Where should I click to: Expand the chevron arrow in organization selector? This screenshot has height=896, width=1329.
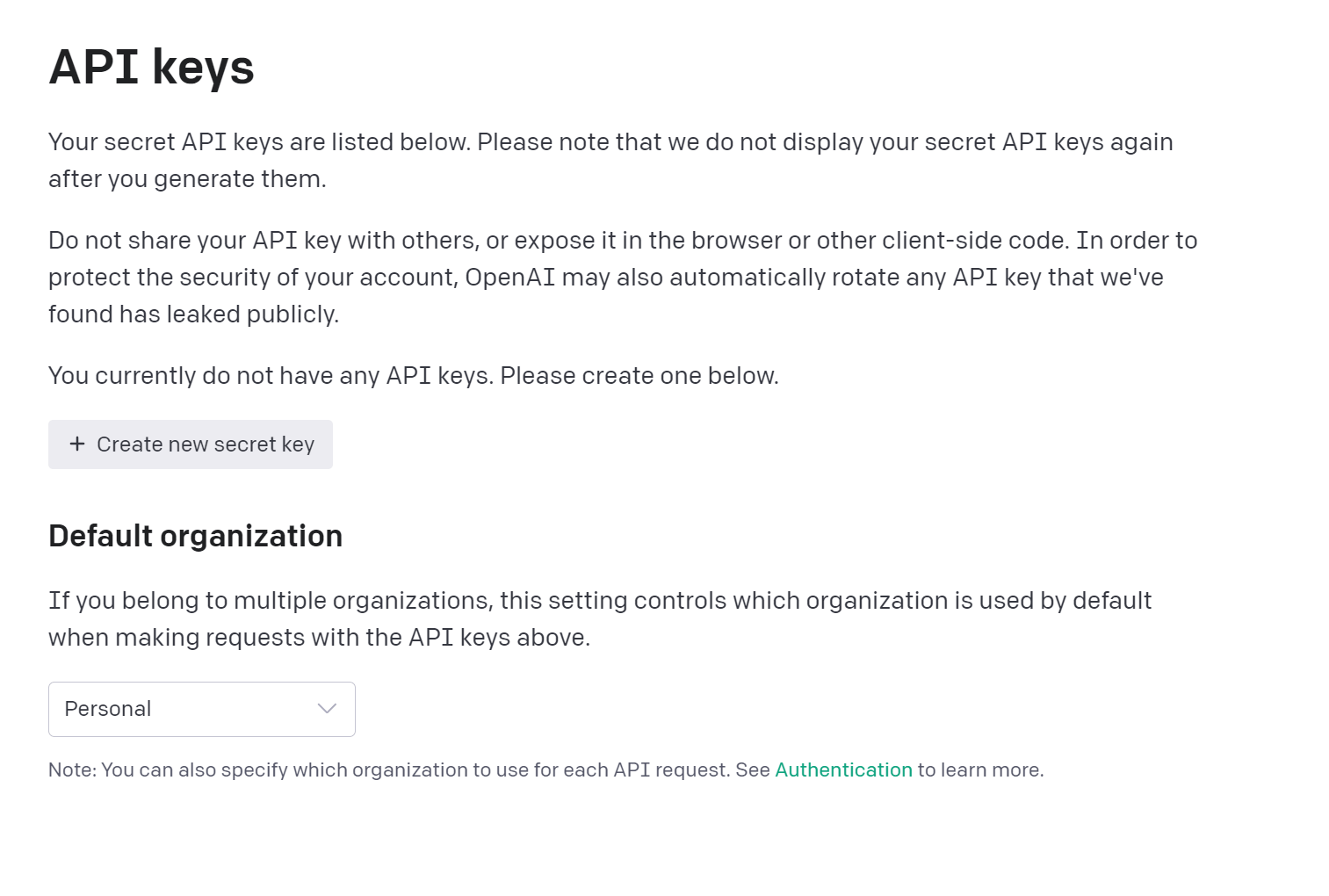(327, 709)
